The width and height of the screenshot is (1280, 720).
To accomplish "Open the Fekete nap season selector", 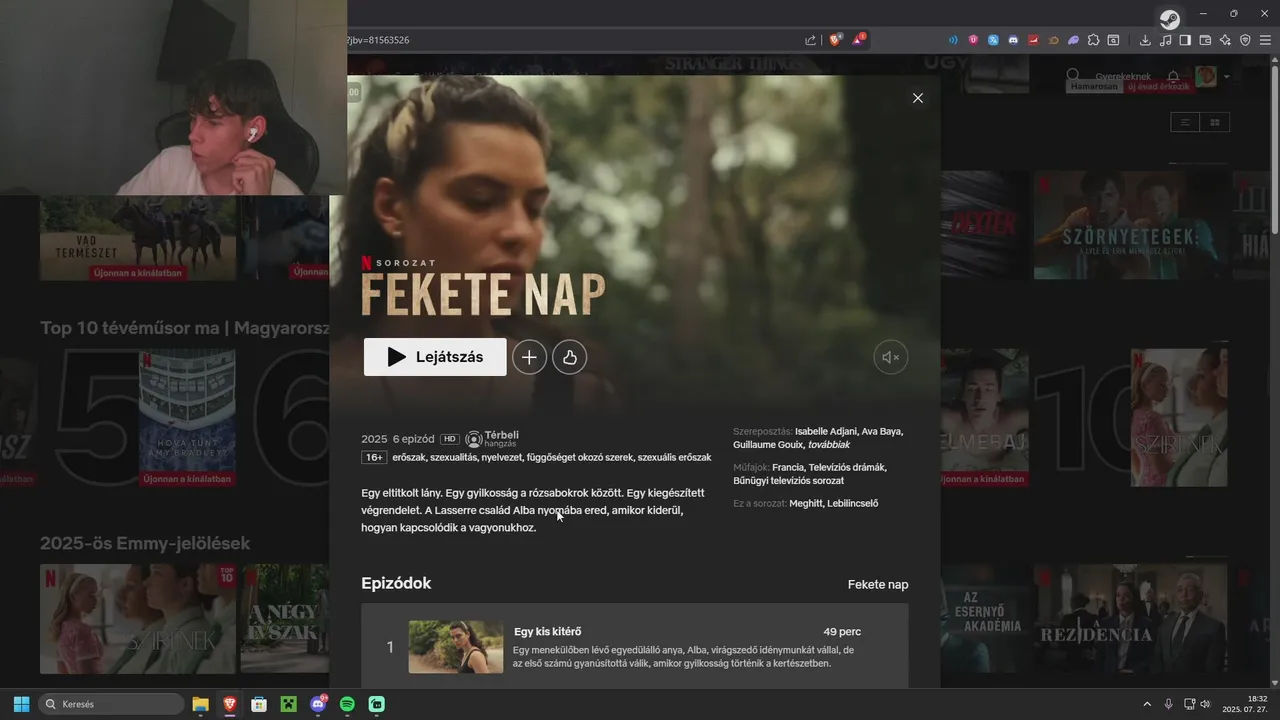I will click(878, 584).
